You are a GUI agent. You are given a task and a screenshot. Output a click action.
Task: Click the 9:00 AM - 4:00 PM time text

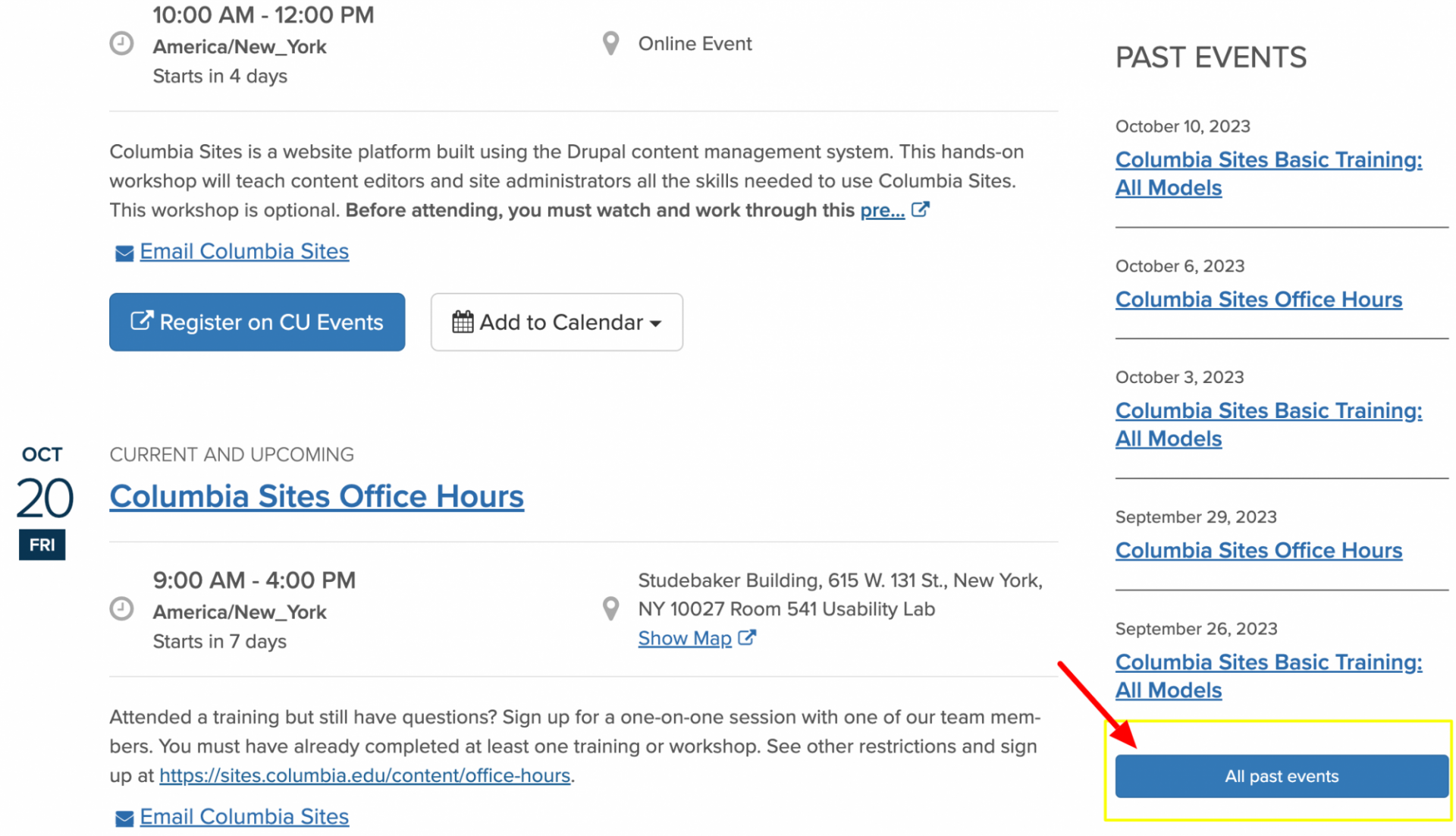pos(254,580)
